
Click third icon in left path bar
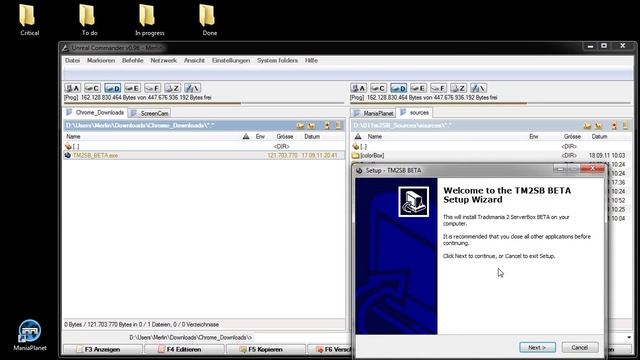pos(327,126)
